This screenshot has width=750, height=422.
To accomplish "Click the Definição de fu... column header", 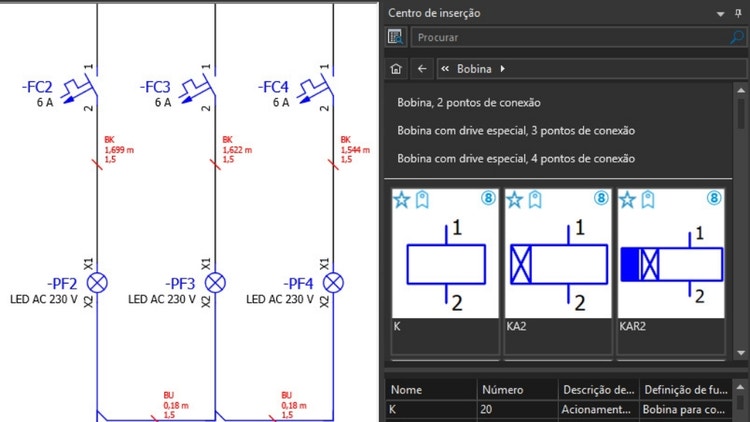I will [686, 389].
